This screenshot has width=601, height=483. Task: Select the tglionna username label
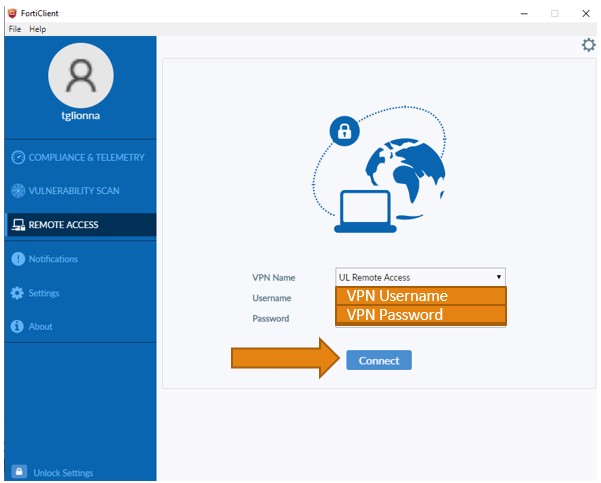click(80, 115)
